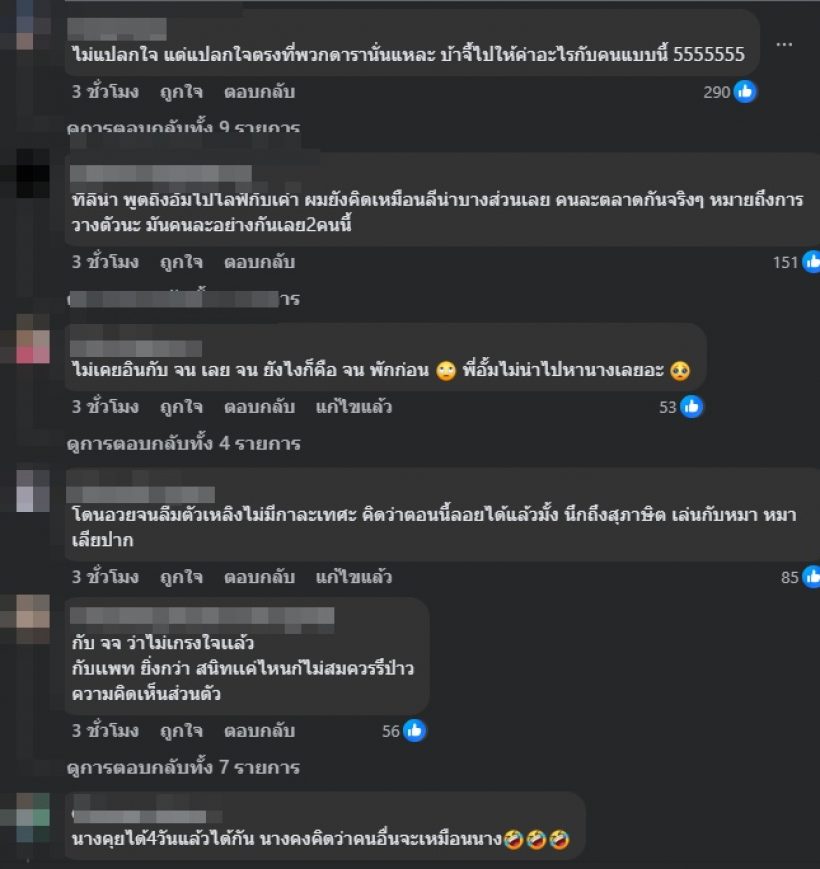Viewport: 820px width, 869px height.
Task: Click the like reaction icon beside 151
Action: (x=812, y=262)
